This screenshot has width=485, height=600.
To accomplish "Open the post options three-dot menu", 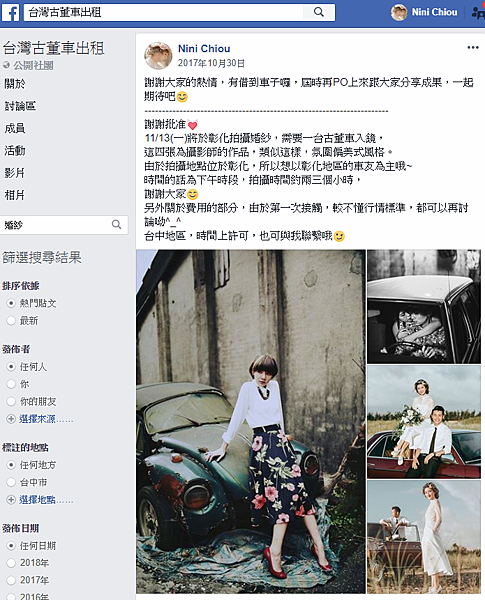I will (473, 47).
